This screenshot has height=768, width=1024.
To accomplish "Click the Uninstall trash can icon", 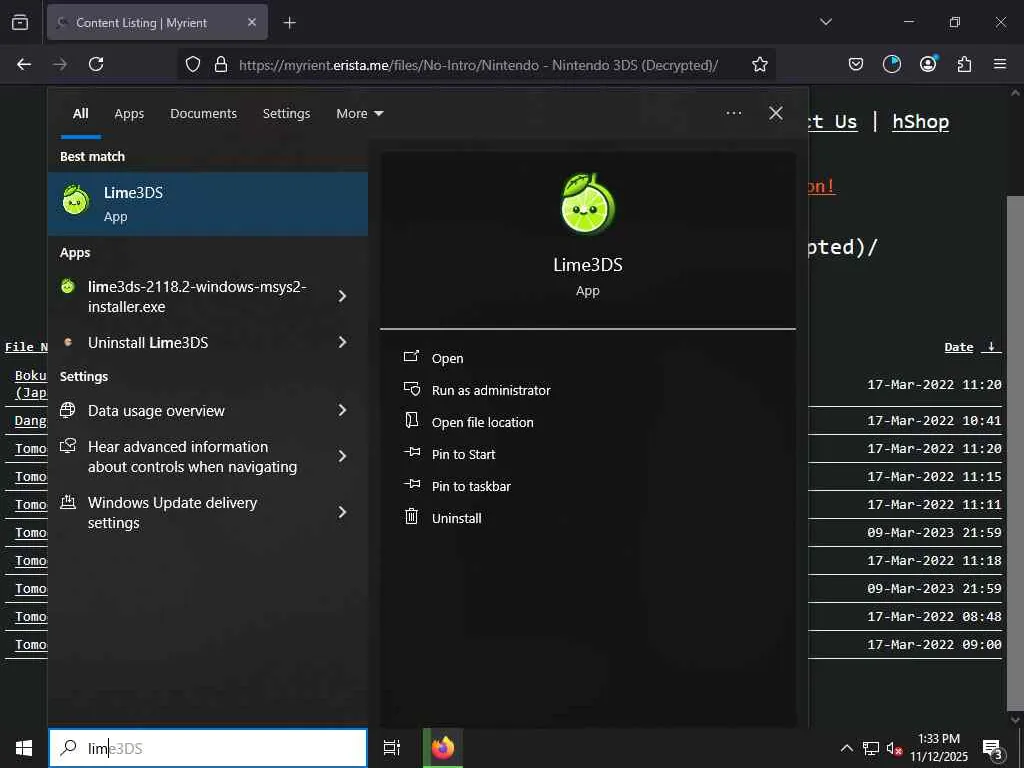I will click(x=411, y=517).
